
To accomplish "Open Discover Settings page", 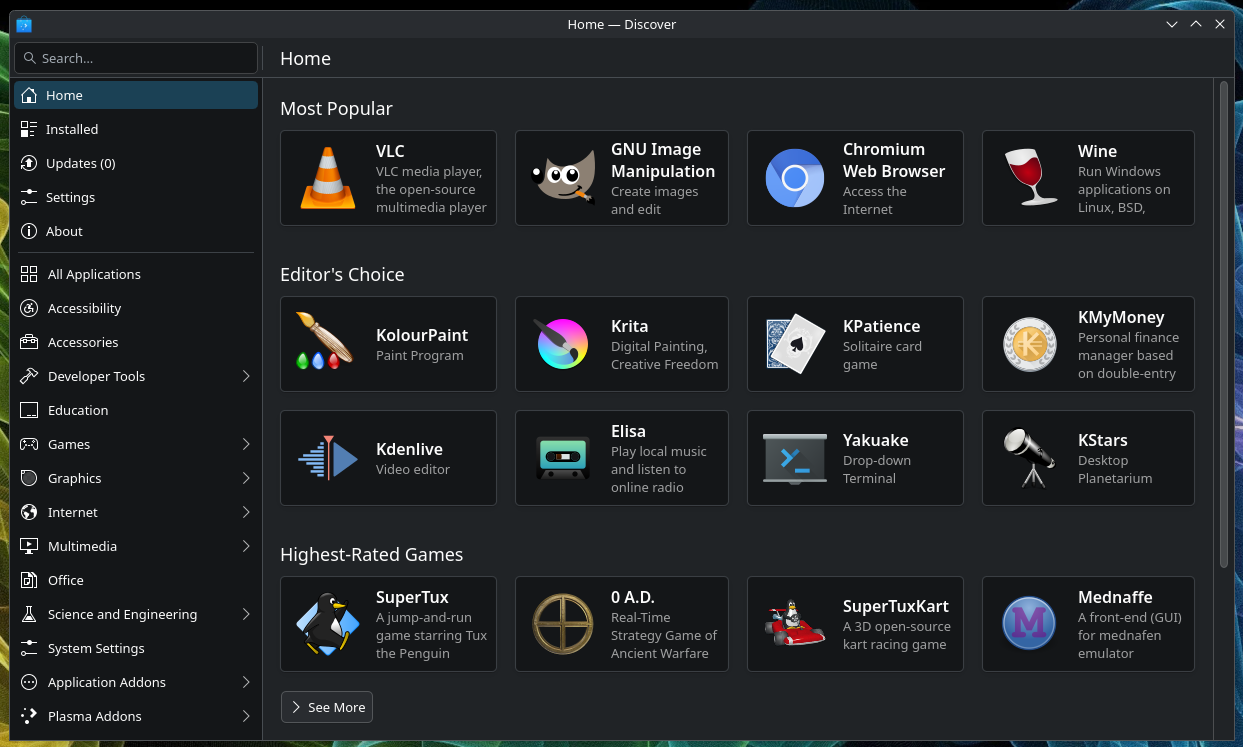I will click(x=136, y=197).
